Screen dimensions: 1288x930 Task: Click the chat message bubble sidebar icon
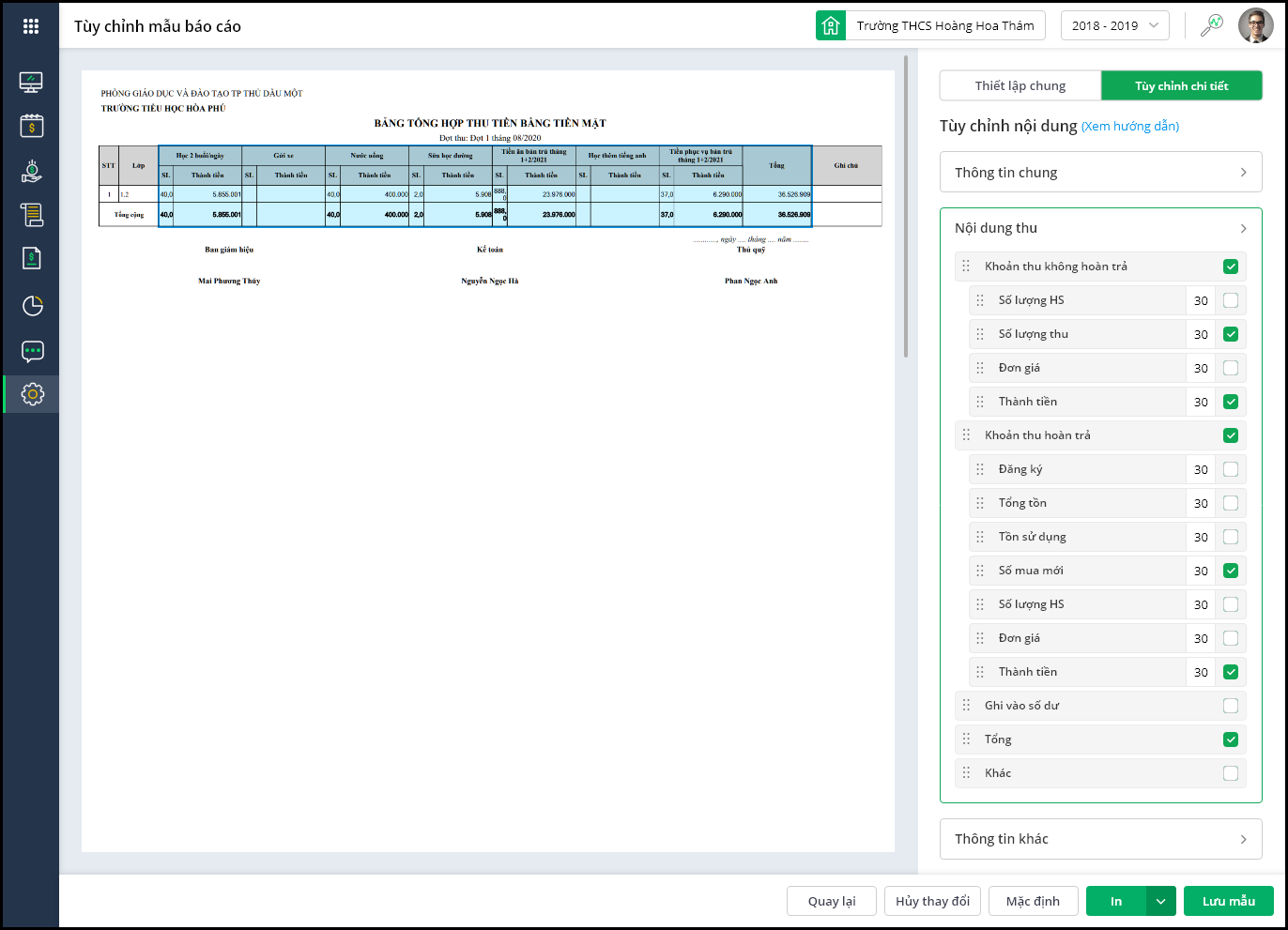coord(31,351)
